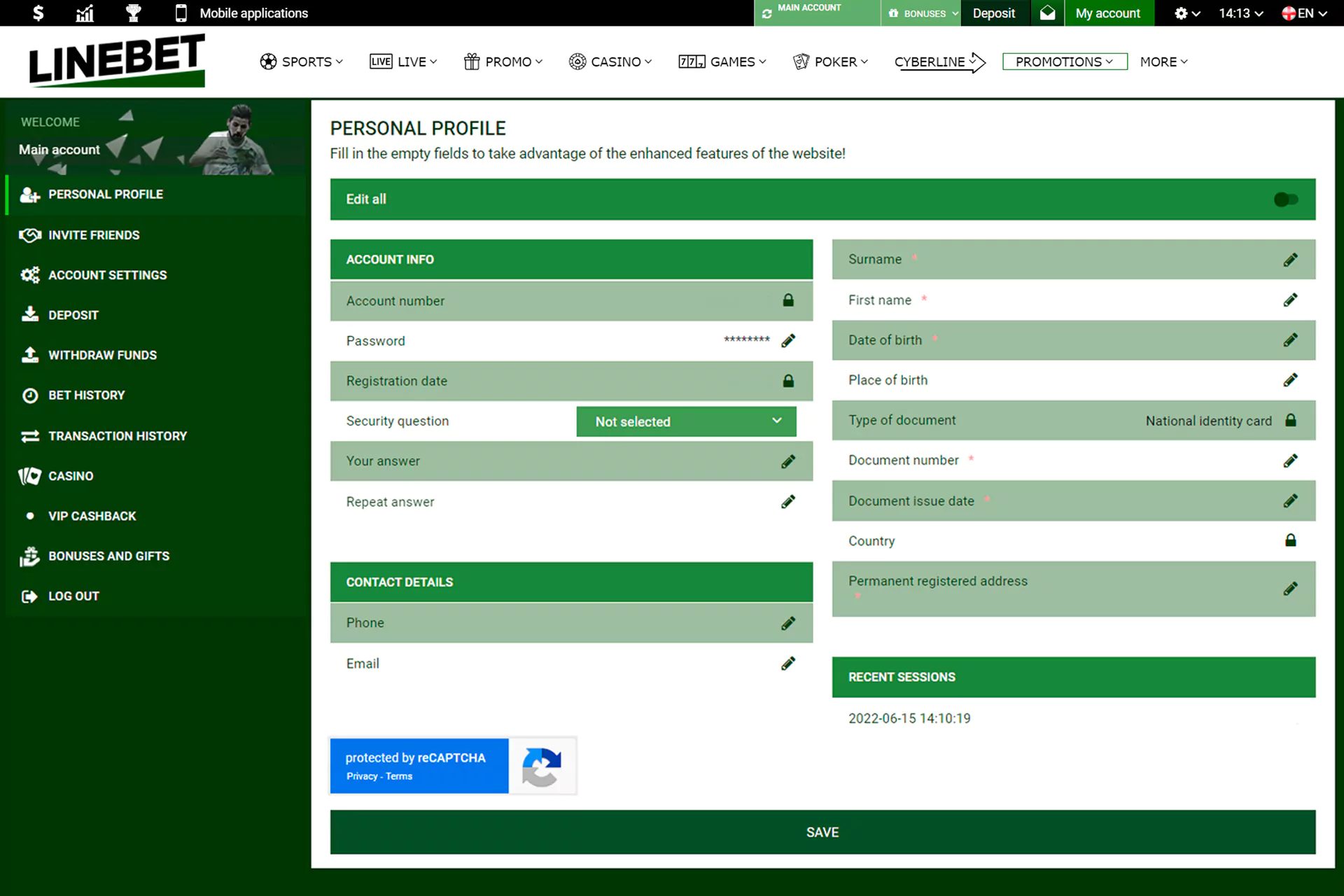Click the reCAPTCHA logo badge

[x=542, y=766]
